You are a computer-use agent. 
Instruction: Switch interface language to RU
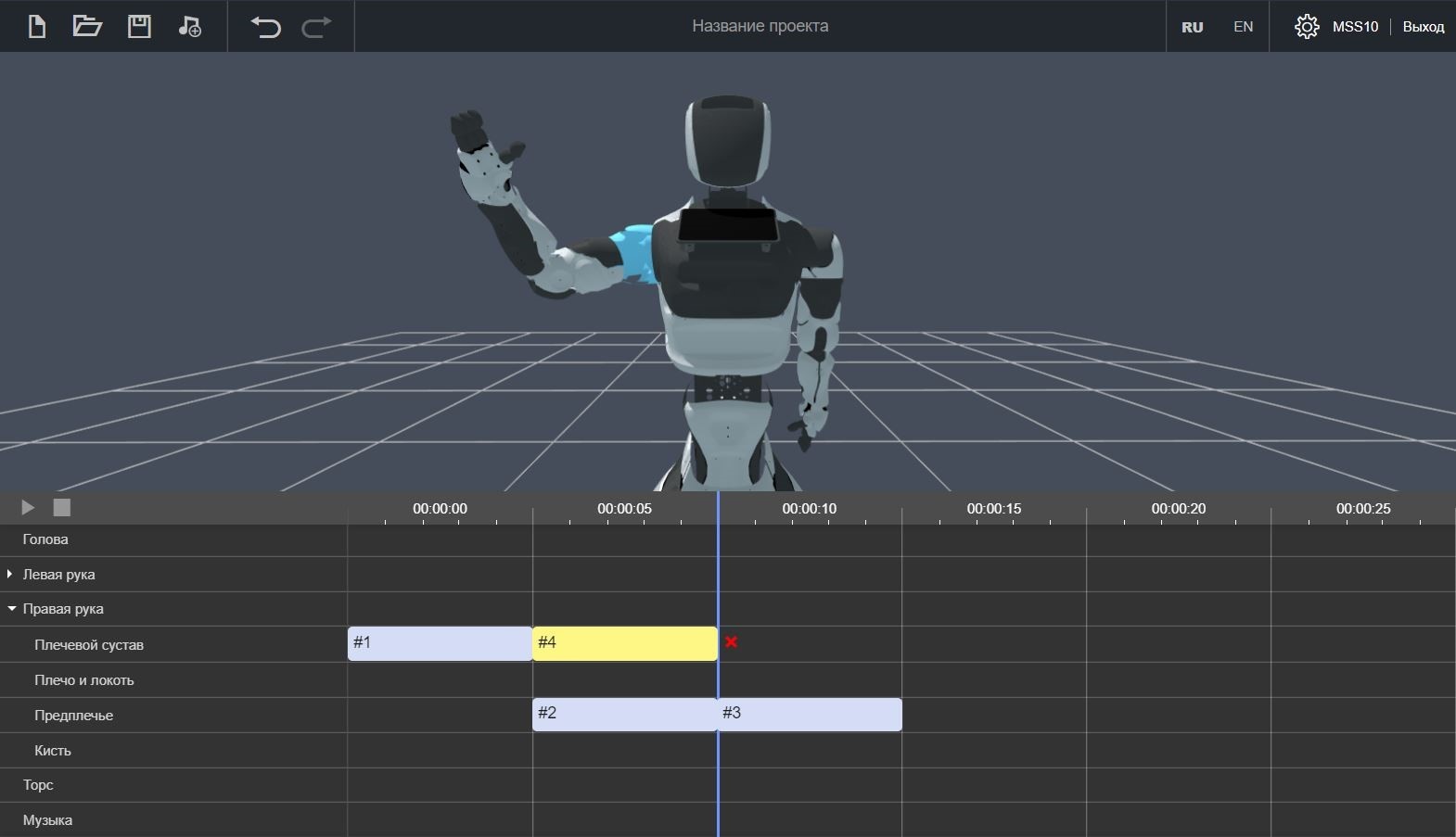1192,27
